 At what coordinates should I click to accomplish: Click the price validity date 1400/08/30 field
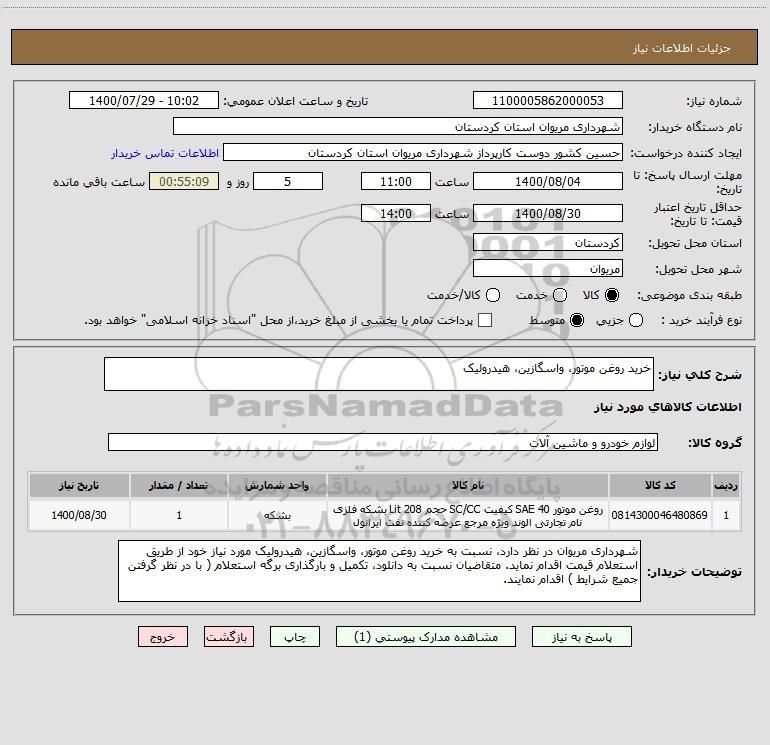[x=548, y=214]
